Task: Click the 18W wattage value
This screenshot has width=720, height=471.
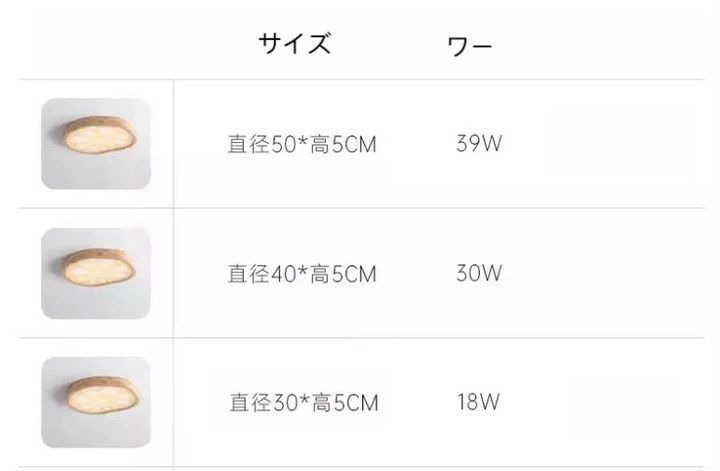Action: point(478,402)
